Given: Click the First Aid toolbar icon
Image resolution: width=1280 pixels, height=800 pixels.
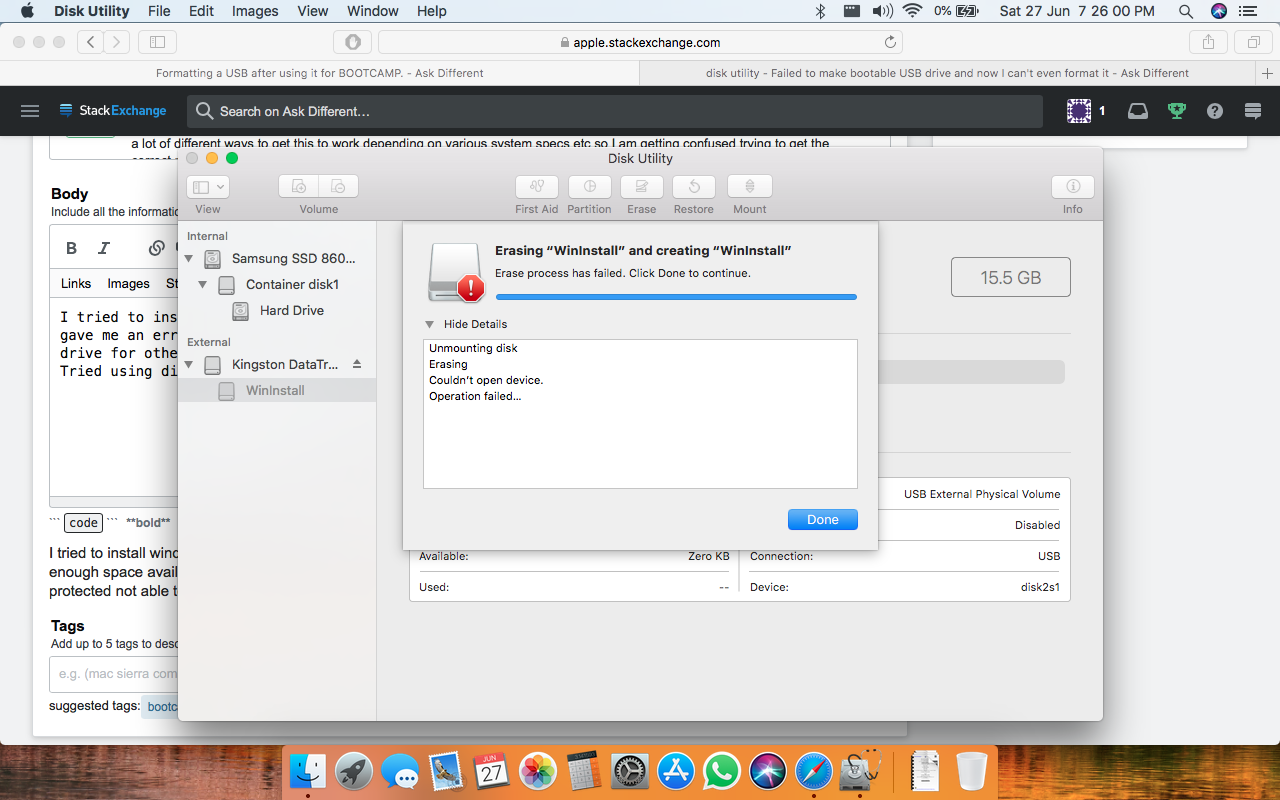Looking at the screenshot, I should point(537,186).
